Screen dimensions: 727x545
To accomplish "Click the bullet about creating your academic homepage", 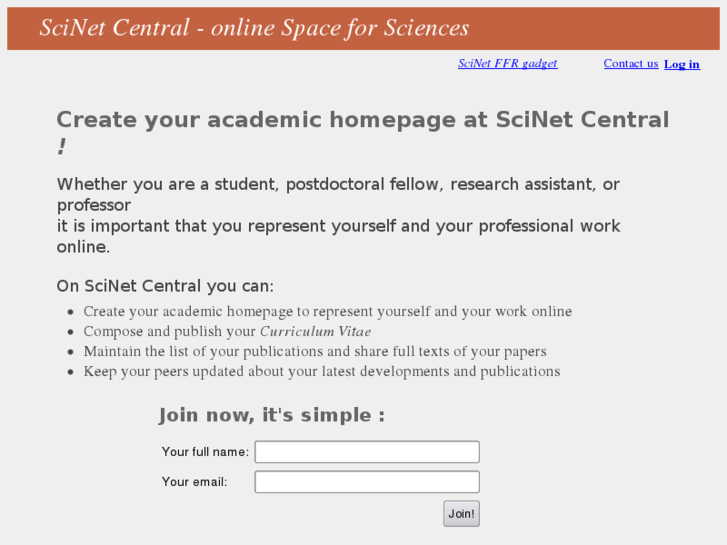I will click(327, 312).
